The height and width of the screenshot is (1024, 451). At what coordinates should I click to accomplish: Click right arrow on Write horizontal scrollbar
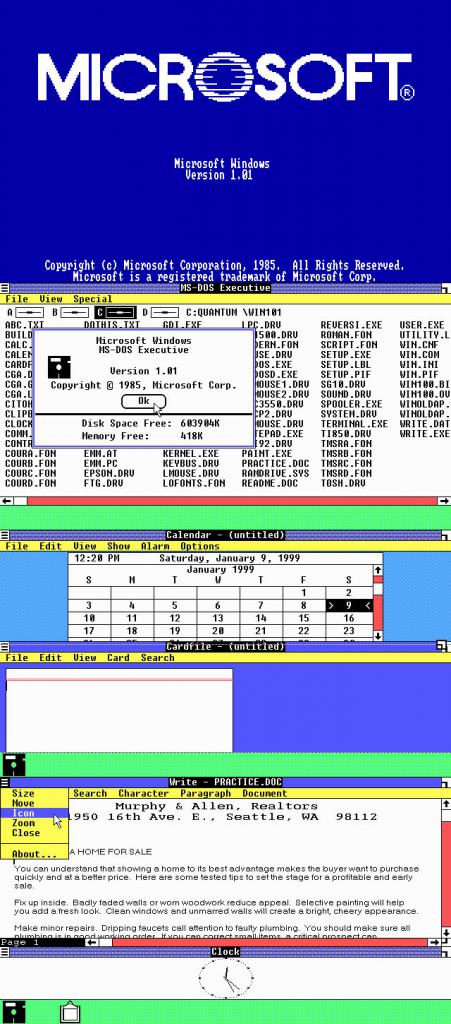(x=433, y=942)
